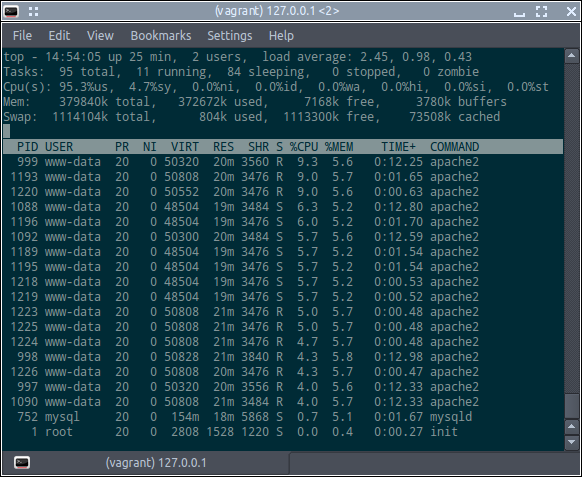The width and height of the screenshot is (582, 477).
Task: Open the Edit menu
Action: point(59,36)
